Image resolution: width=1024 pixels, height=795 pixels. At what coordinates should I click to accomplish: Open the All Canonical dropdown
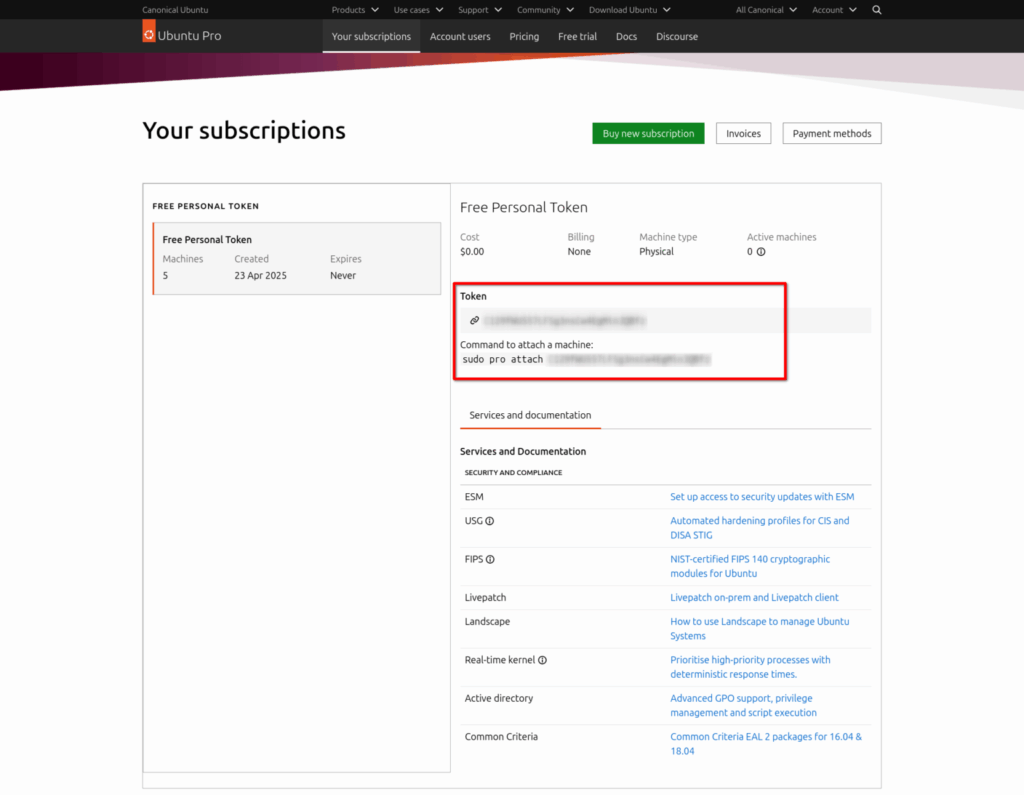pyautogui.click(x=765, y=10)
